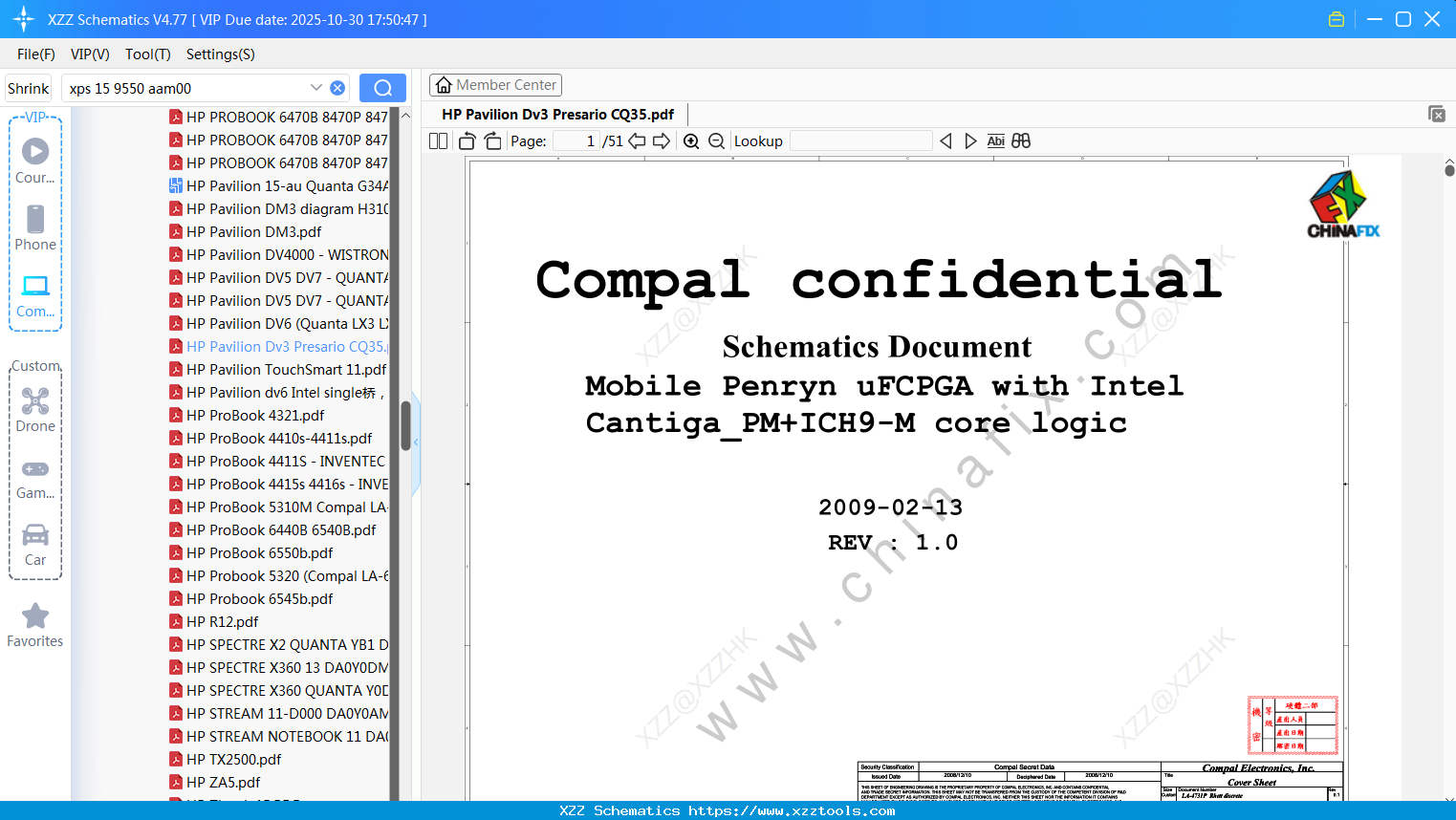1456x820 pixels.
Task: Toggle Abi whole-word match icon
Action: [995, 141]
